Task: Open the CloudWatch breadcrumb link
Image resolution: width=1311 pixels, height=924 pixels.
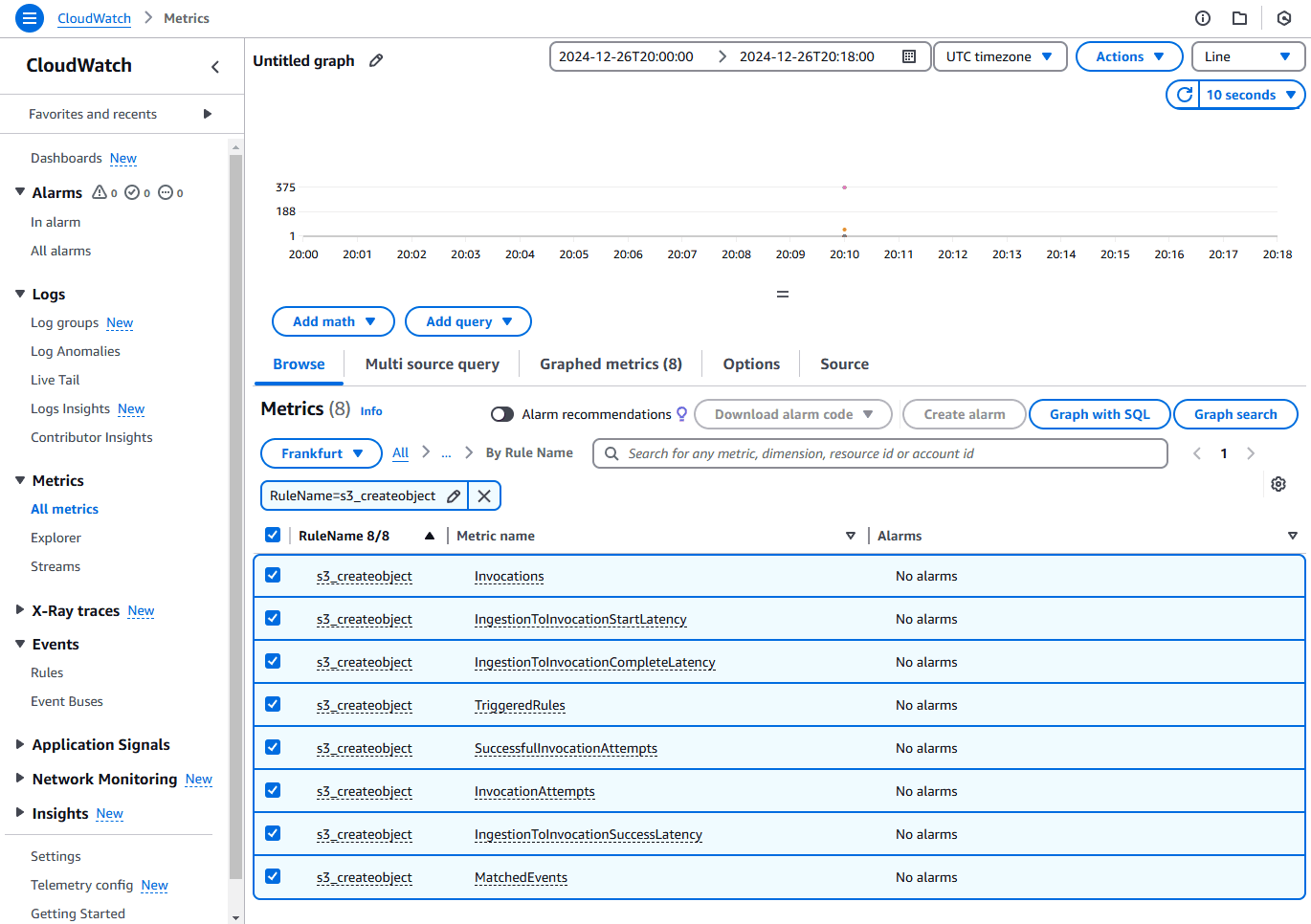Action: pyautogui.click(x=94, y=18)
